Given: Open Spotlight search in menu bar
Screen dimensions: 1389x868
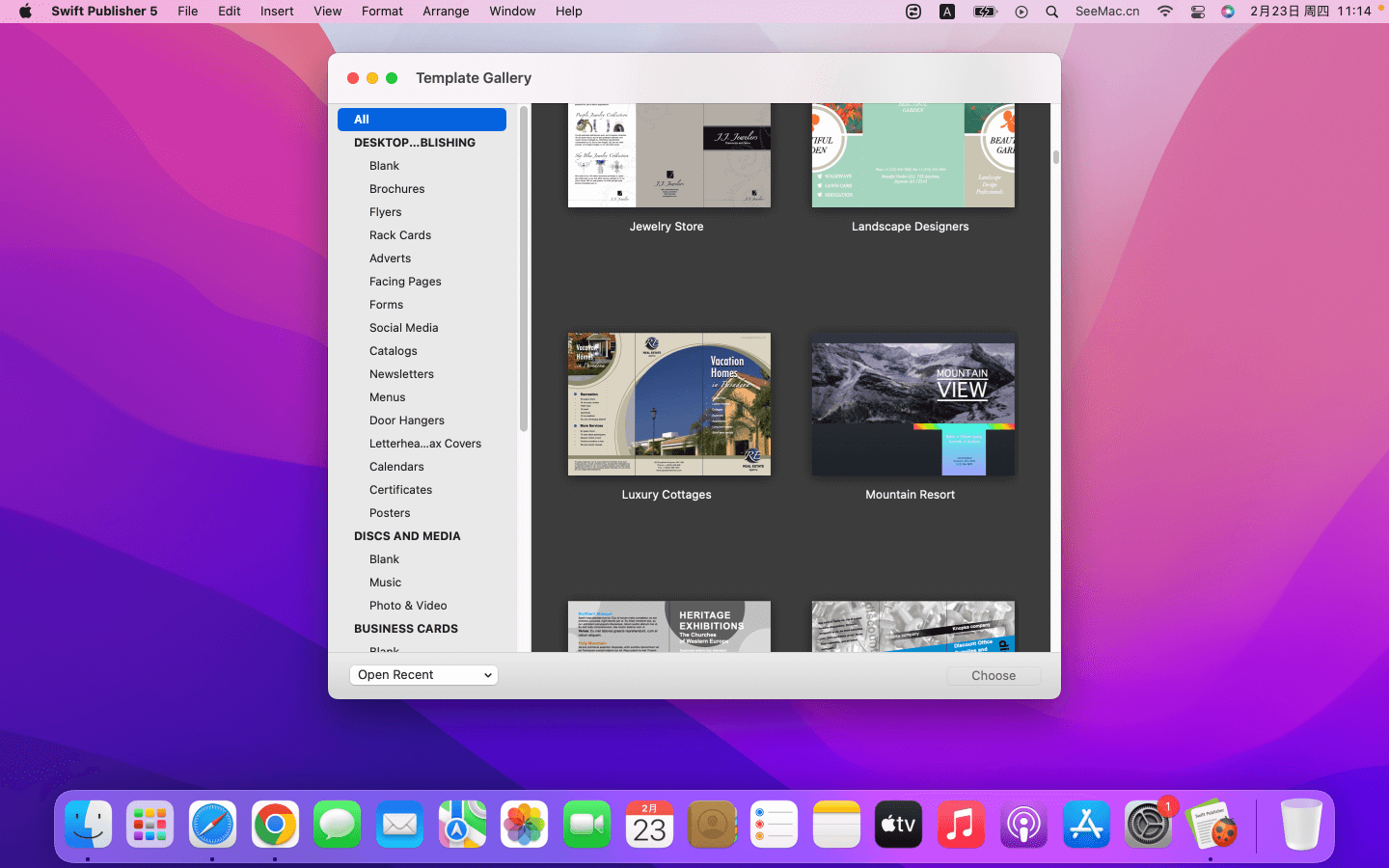Looking at the screenshot, I should [x=1052, y=12].
